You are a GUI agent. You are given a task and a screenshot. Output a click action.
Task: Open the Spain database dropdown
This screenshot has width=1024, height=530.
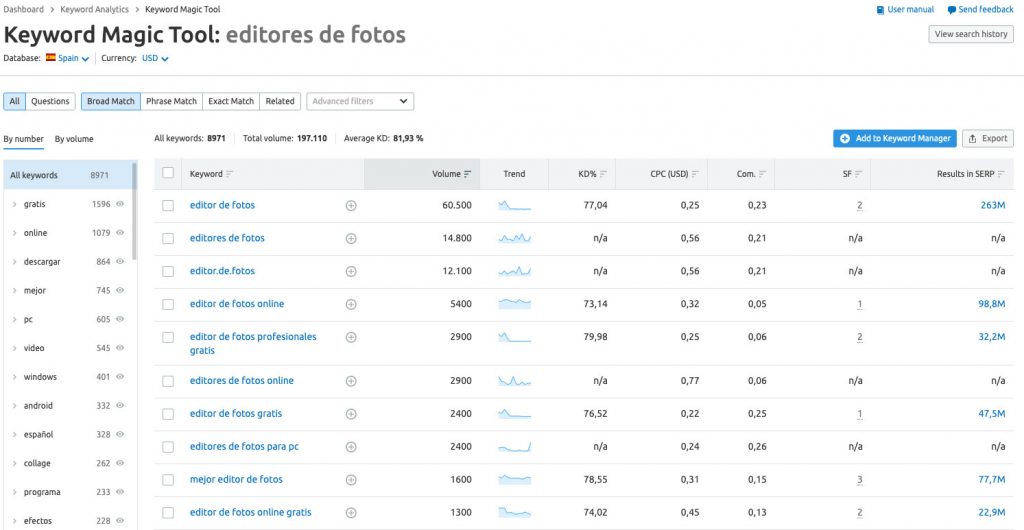tap(68, 58)
